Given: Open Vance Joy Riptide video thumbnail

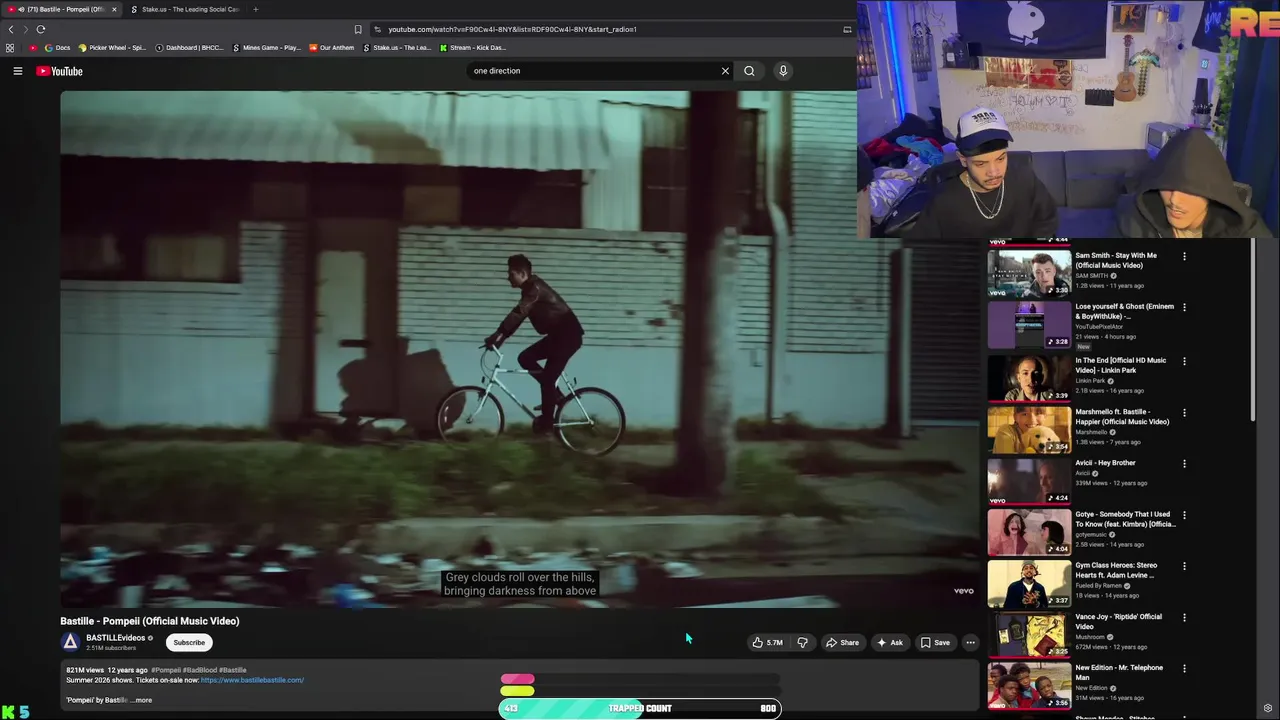Looking at the screenshot, I should [x=1029, y=635].
